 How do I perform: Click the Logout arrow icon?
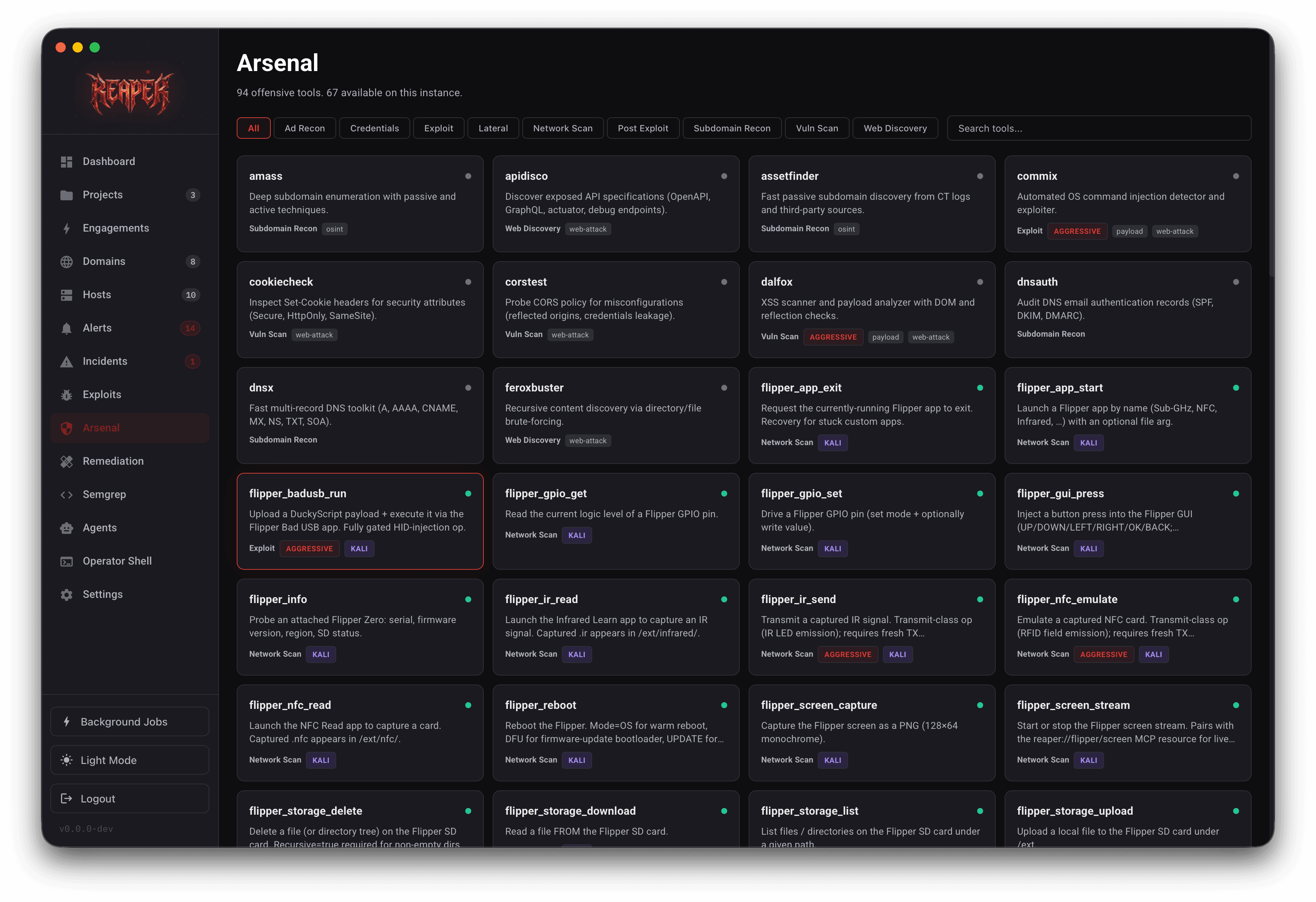tap(66, 798)
